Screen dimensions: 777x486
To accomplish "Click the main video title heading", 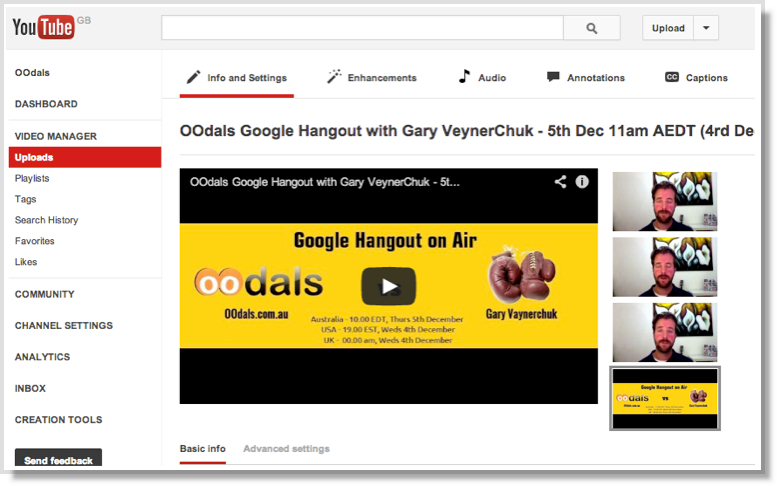I will click(x=467, y=131).
